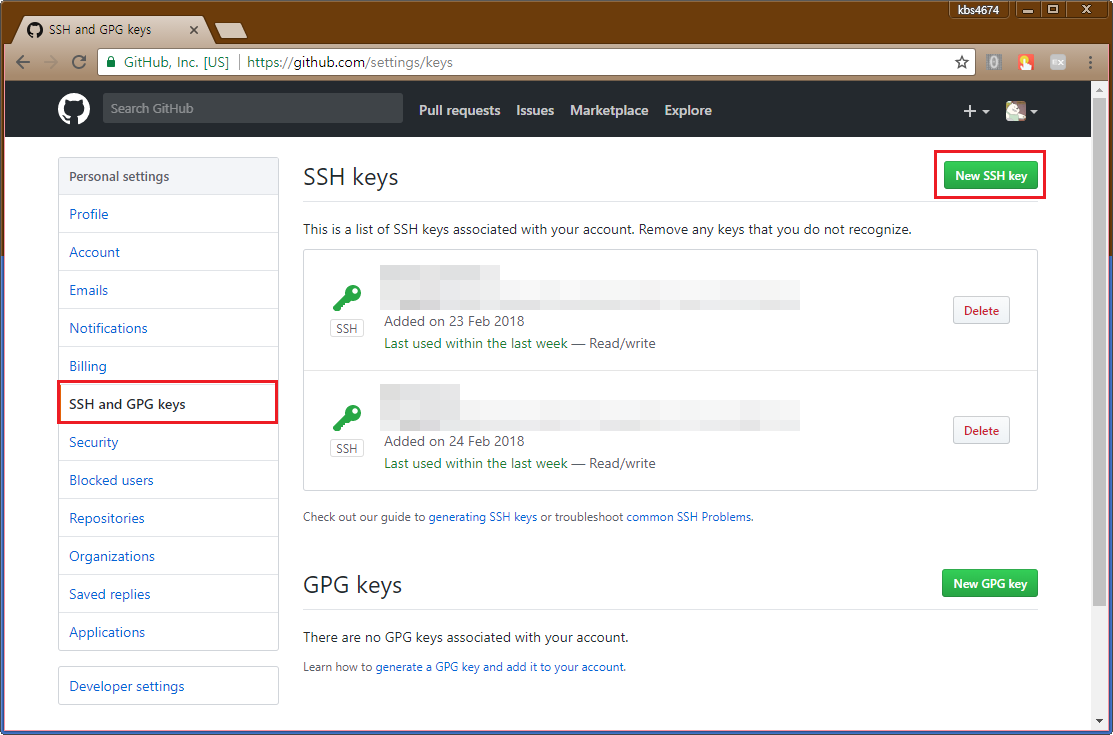Screen dimensions: 1113x735
Task: Open the Account settings page
Action: (168, 252)
